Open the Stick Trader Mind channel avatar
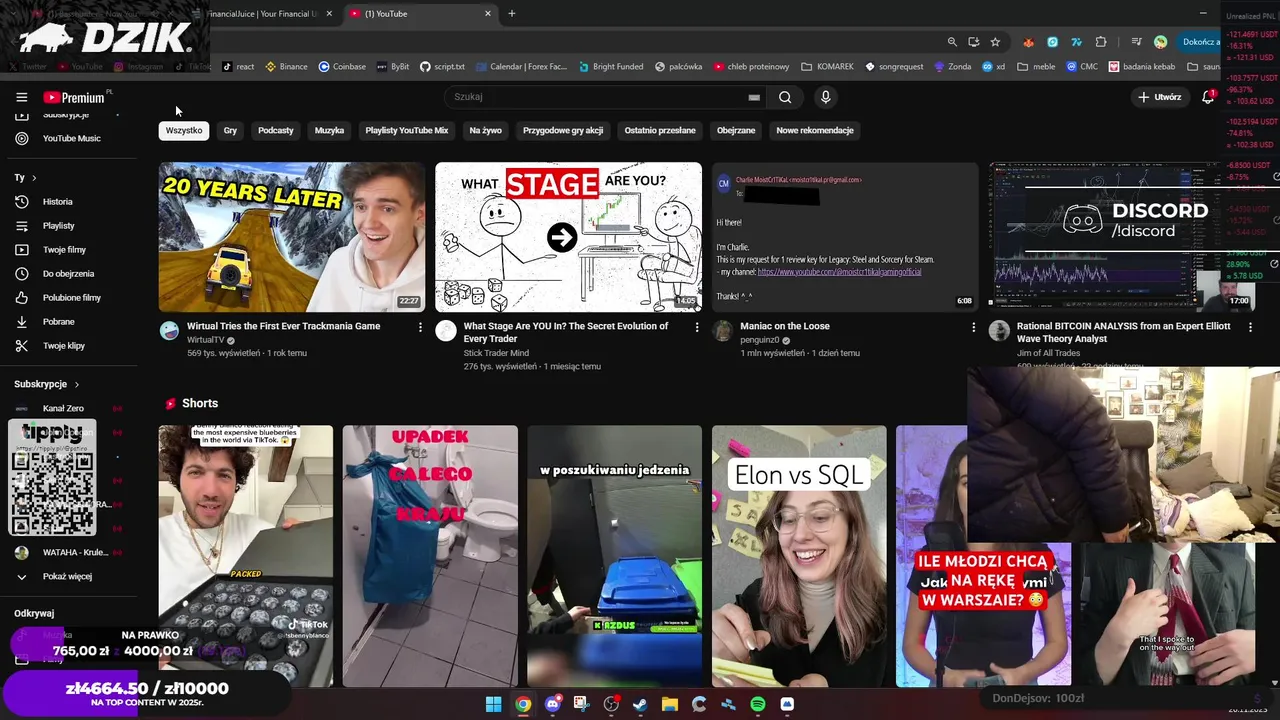 point(446,331)
